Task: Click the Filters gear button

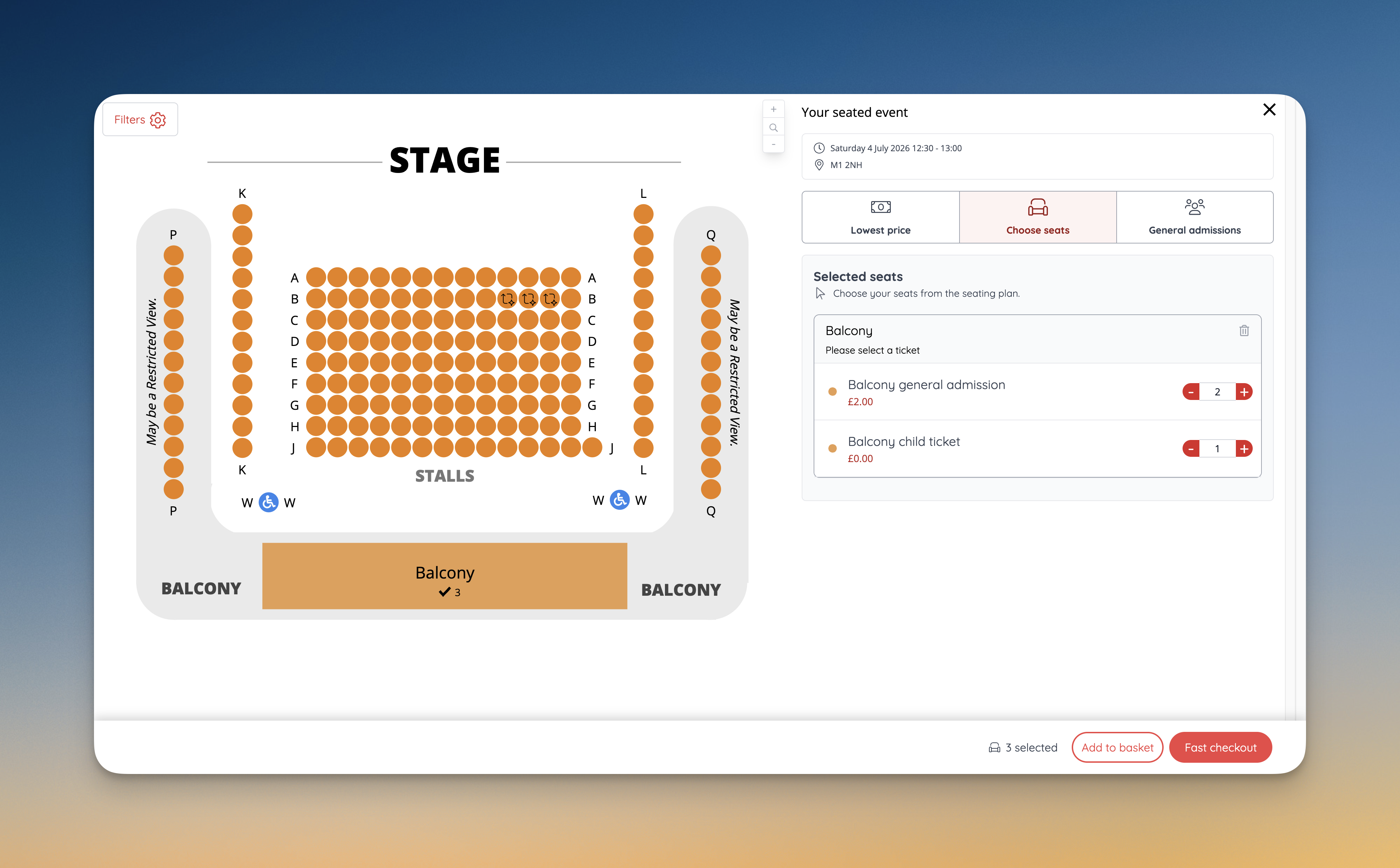Action: 140,119
